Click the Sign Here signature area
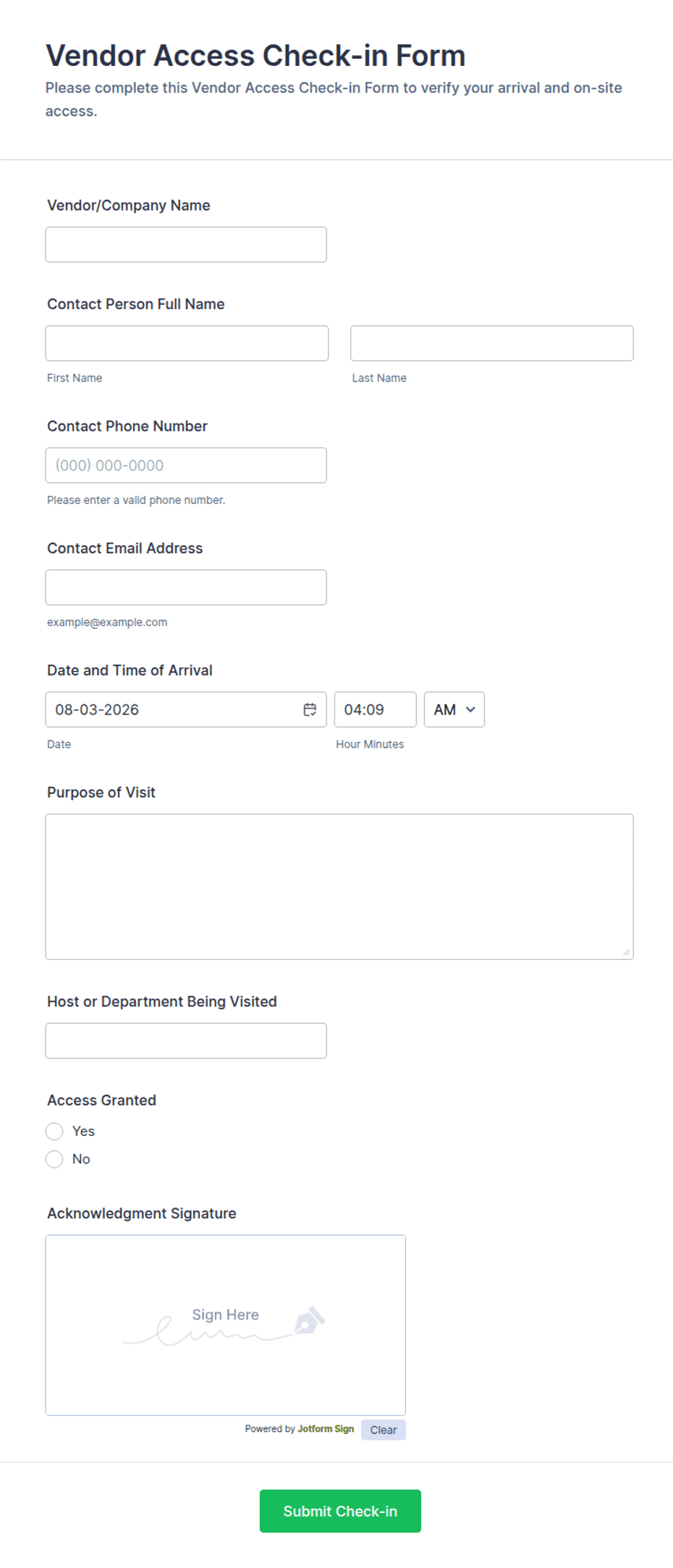Viewport: 673px width, 1568px height. (x=226, y=1325)
